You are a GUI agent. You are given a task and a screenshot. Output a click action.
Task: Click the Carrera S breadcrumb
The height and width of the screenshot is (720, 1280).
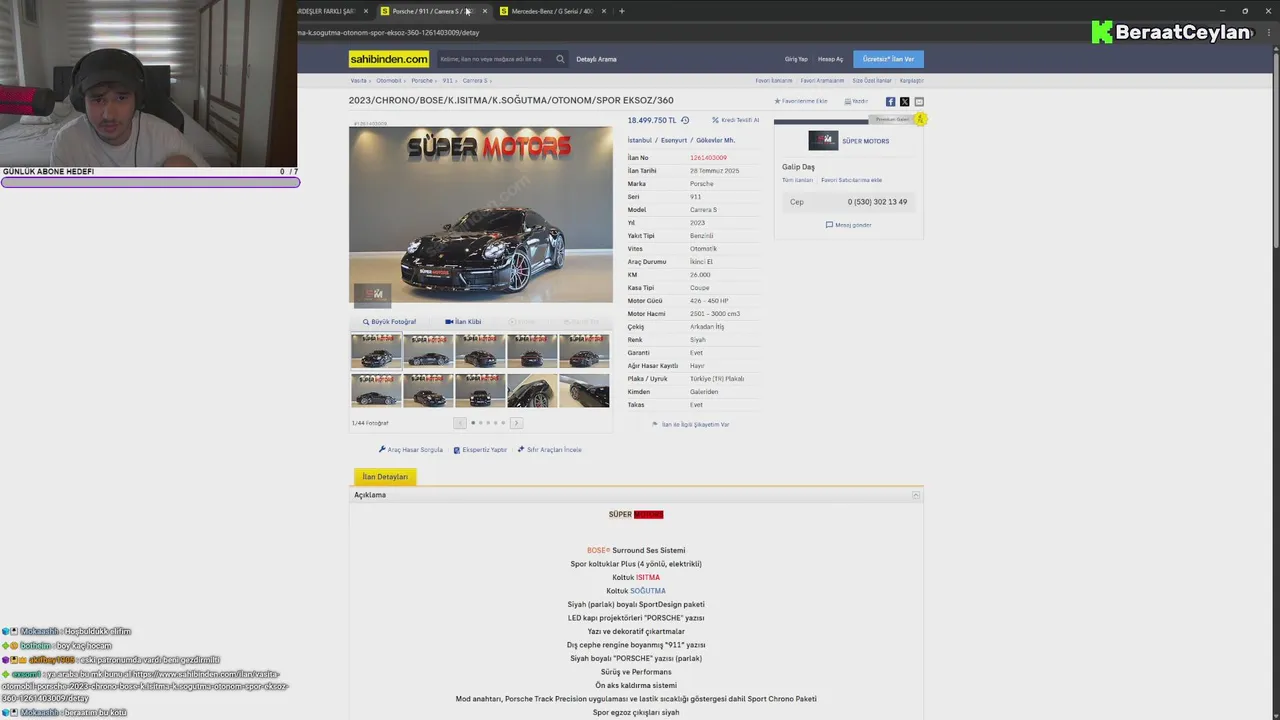tap(475, 80)
